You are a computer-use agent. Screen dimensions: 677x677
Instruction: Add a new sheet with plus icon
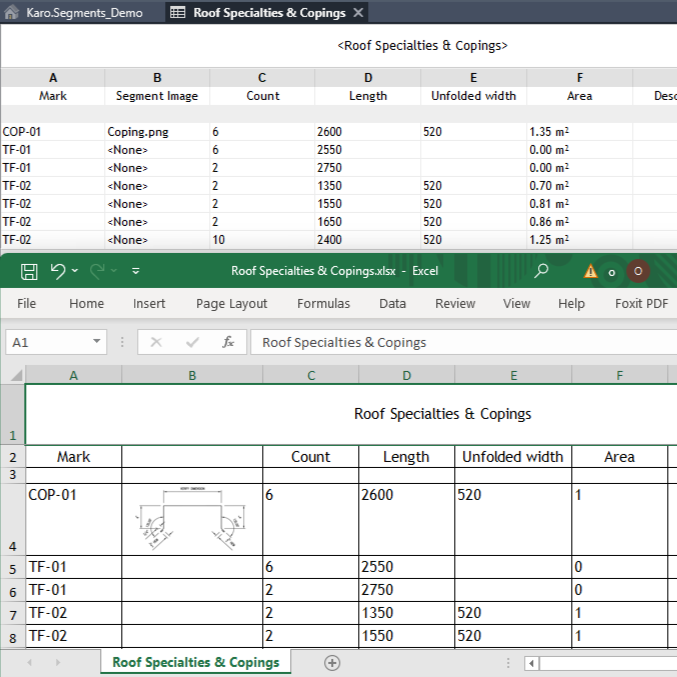point(332,663)
